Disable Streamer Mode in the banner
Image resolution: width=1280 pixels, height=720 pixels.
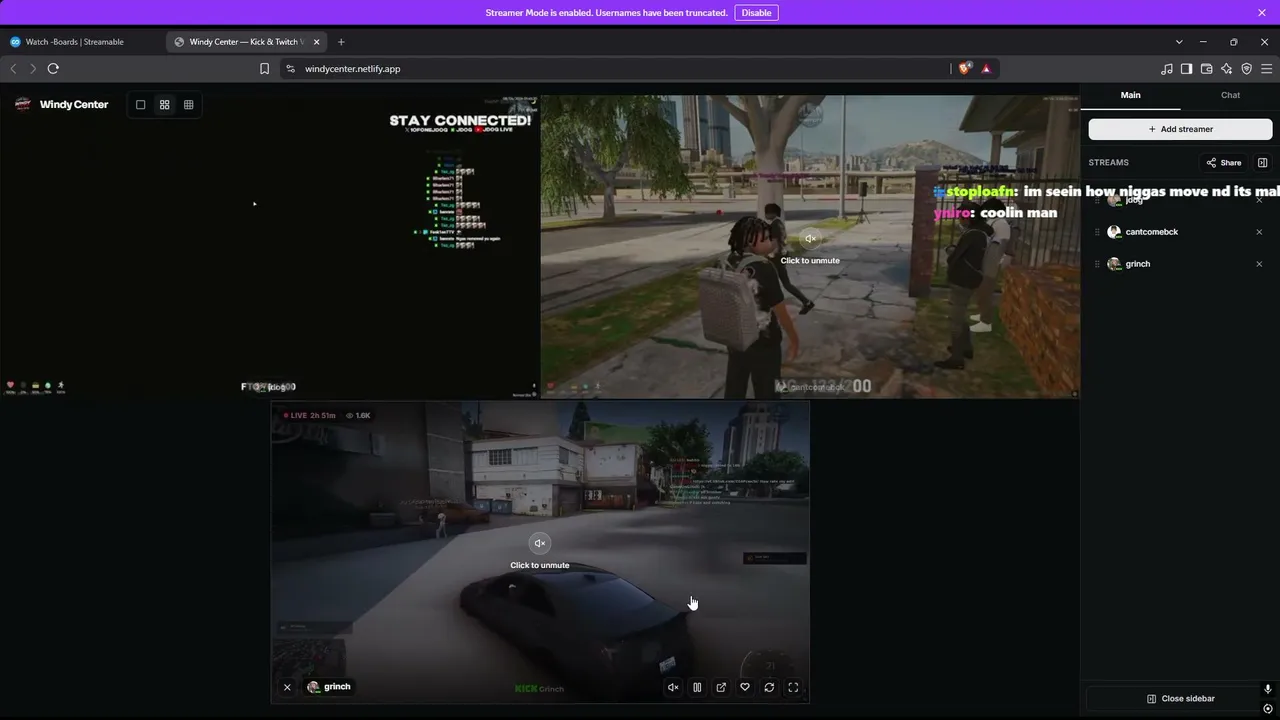point(756,13)
